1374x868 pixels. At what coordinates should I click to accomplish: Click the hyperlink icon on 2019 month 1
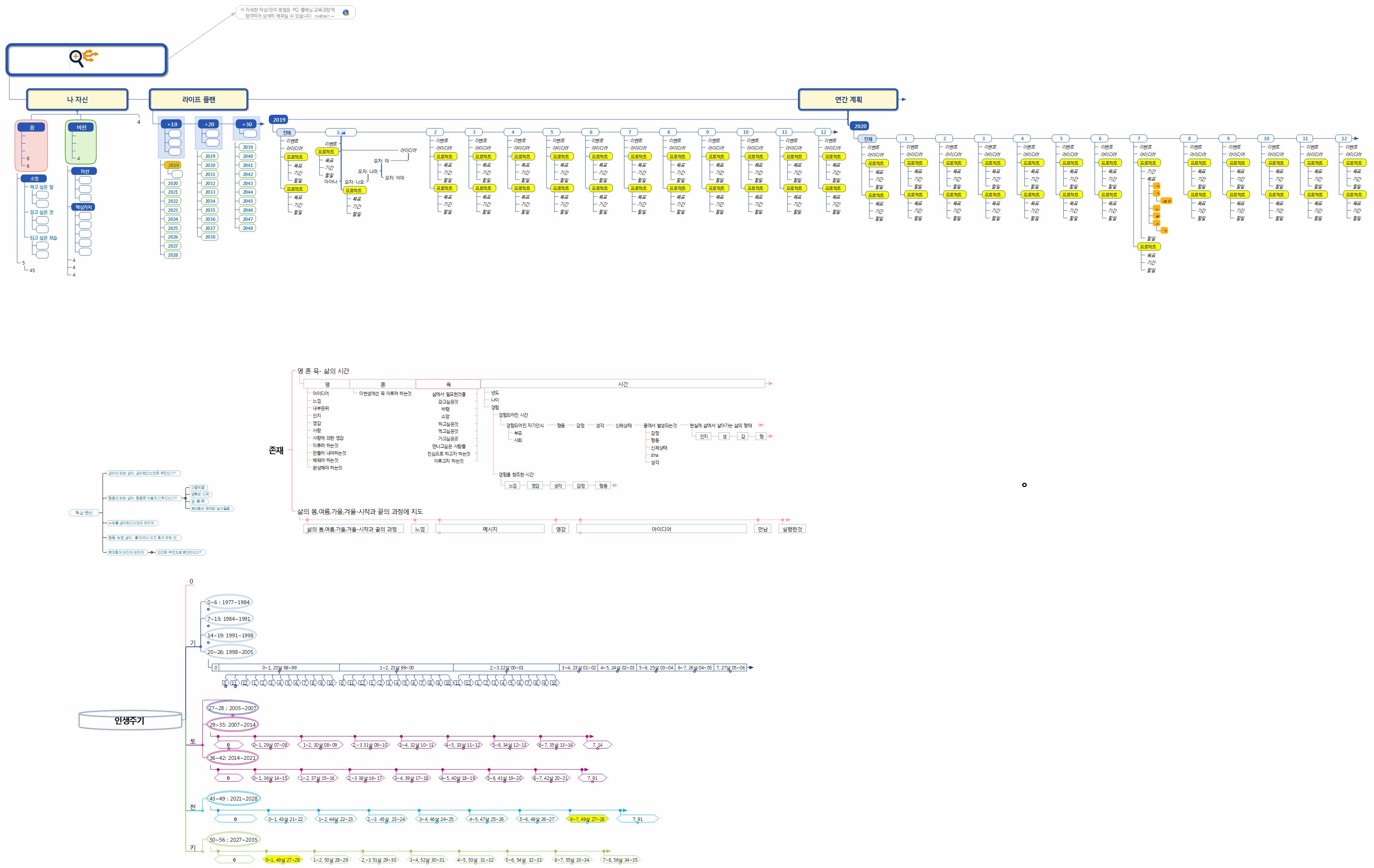(343, 133)
